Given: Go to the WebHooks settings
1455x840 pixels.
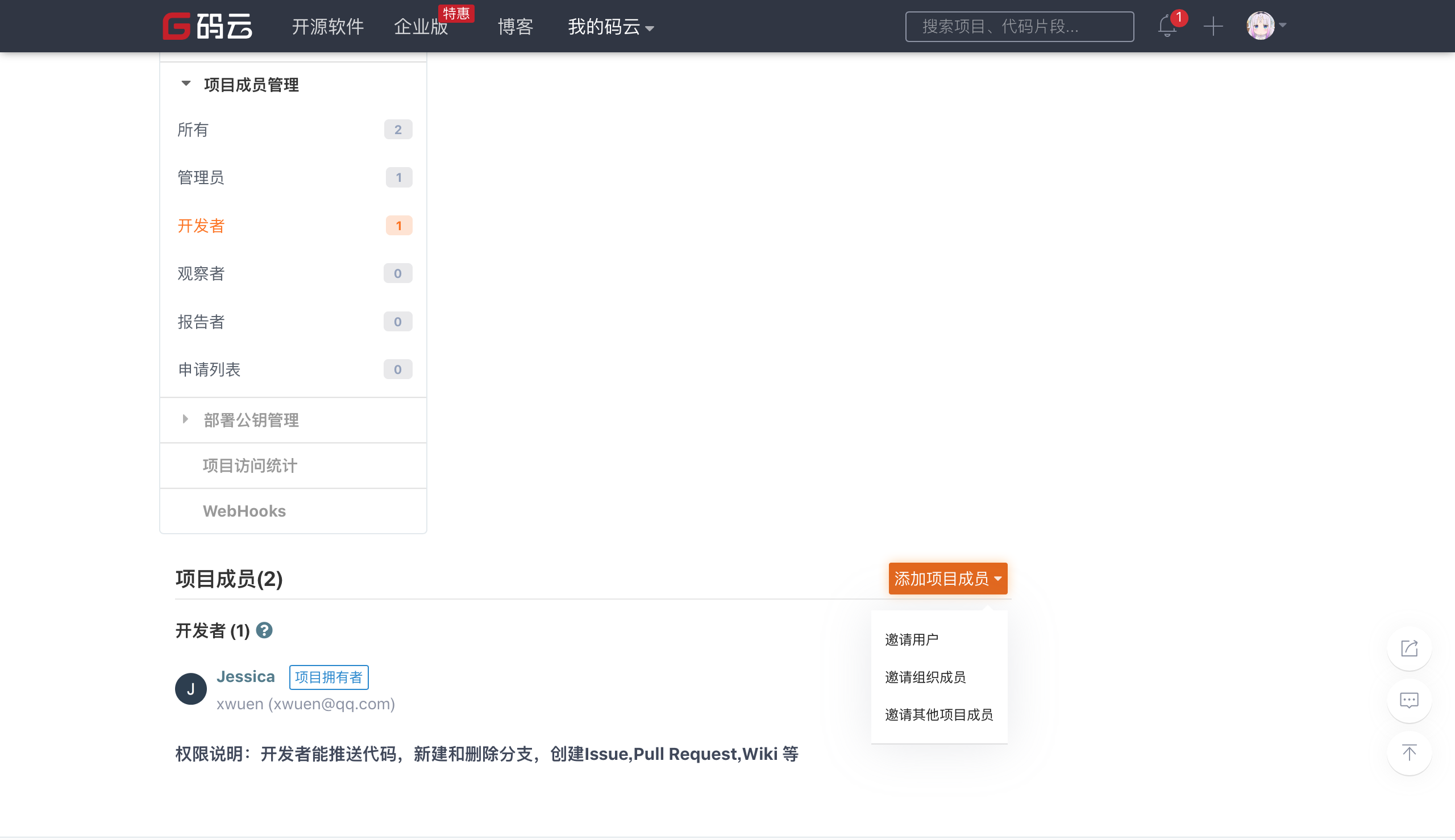Looking at the screenshot, I should [x=244, y=511].
